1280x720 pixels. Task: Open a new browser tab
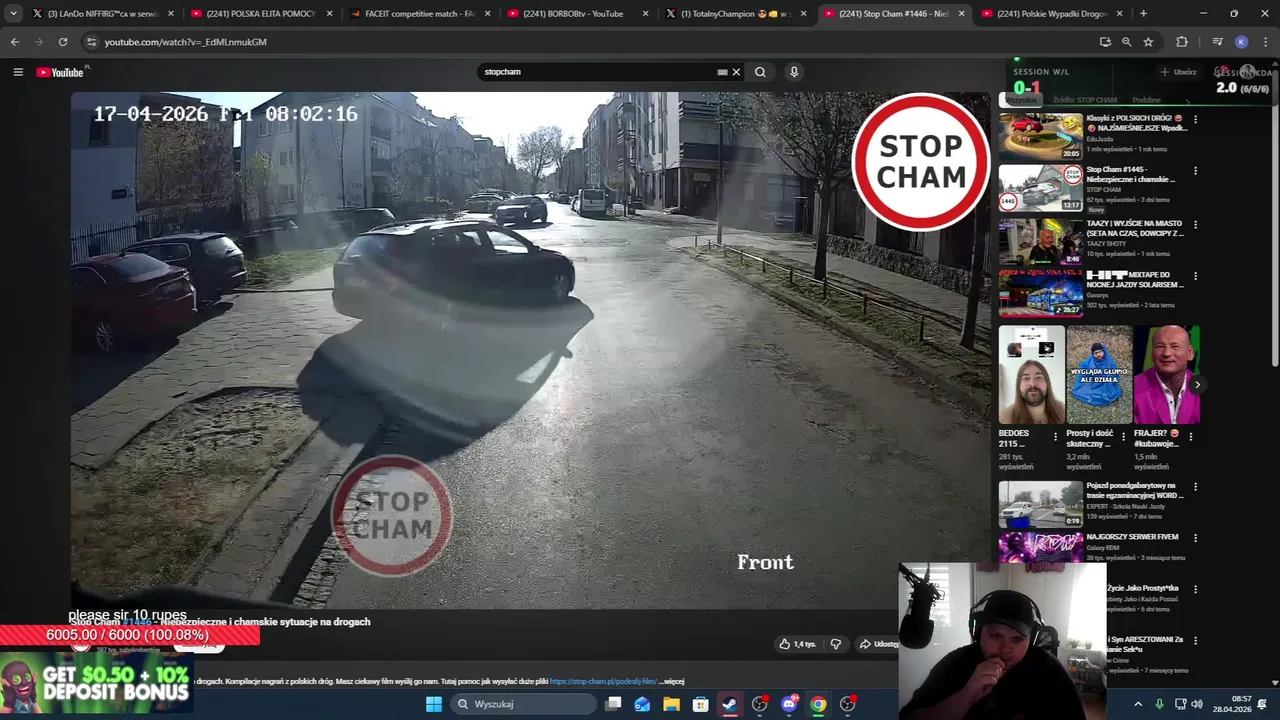(x=1143, y=14)
